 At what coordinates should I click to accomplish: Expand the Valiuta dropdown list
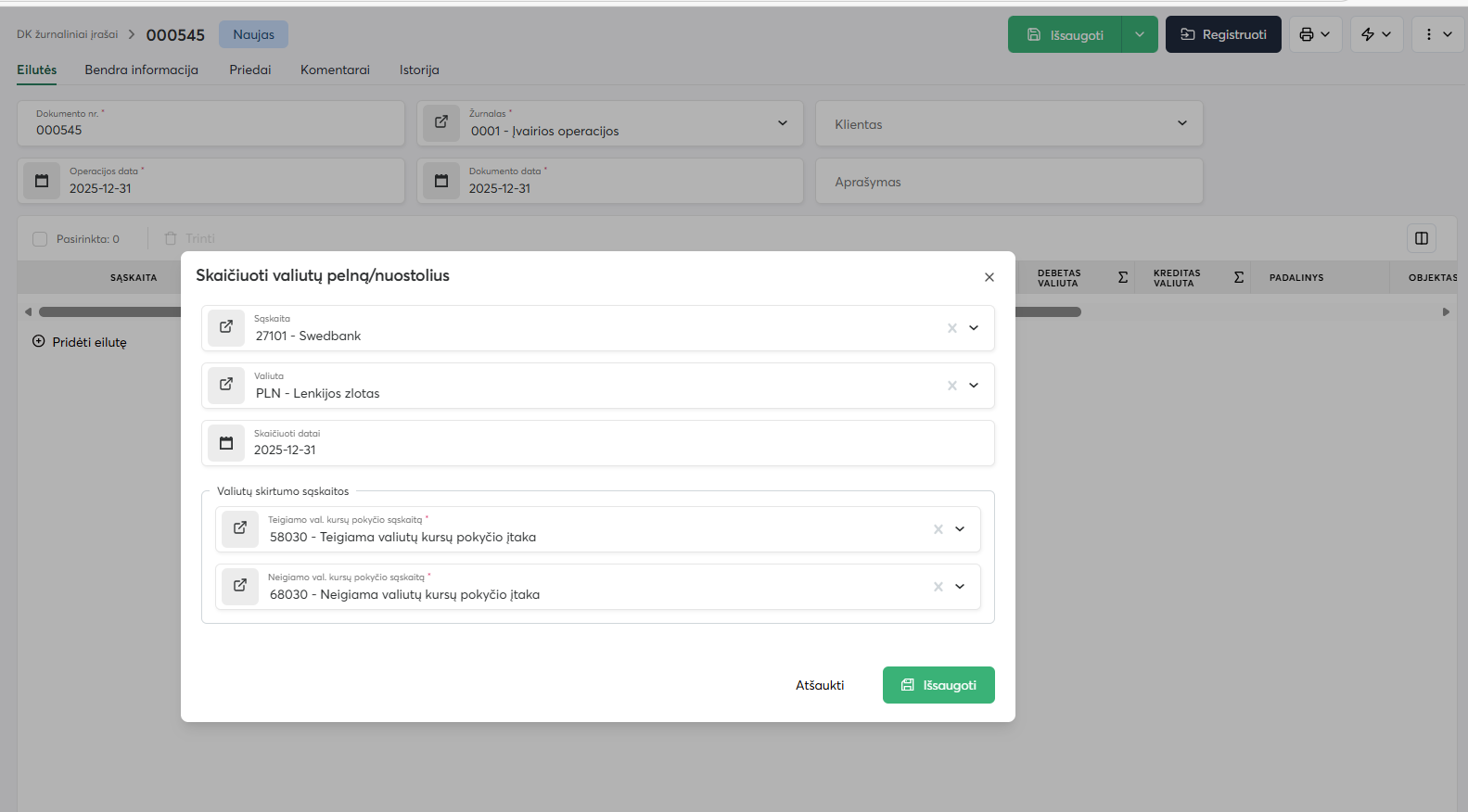[x=974, y=386]
